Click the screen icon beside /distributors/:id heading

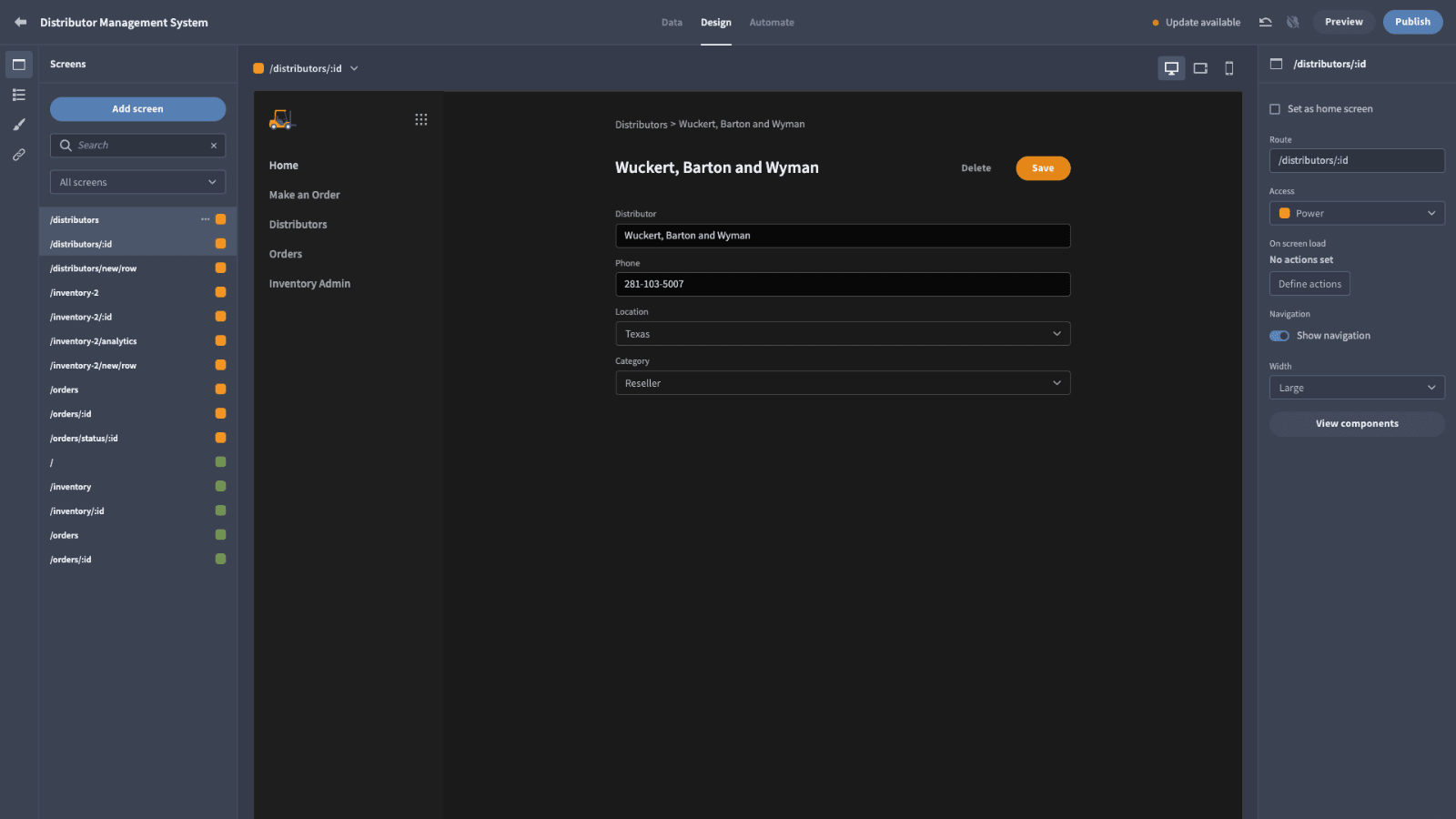(x=1276, y=64)
